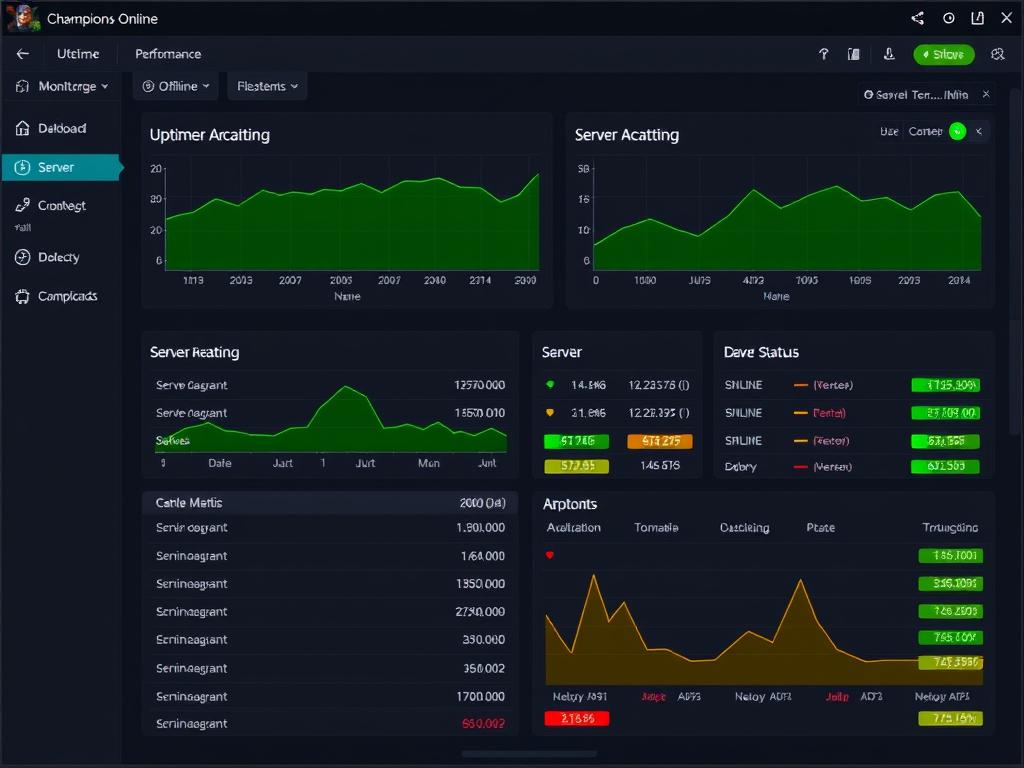Click the green Stlove button

[943, 54]
